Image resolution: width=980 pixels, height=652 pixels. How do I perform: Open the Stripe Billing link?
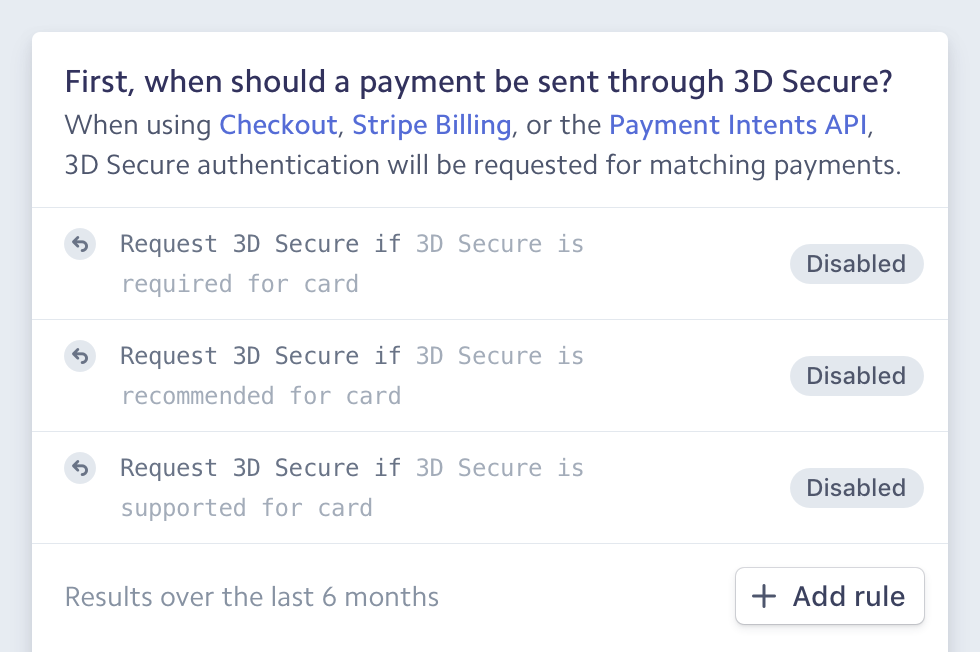click(431, 125)
